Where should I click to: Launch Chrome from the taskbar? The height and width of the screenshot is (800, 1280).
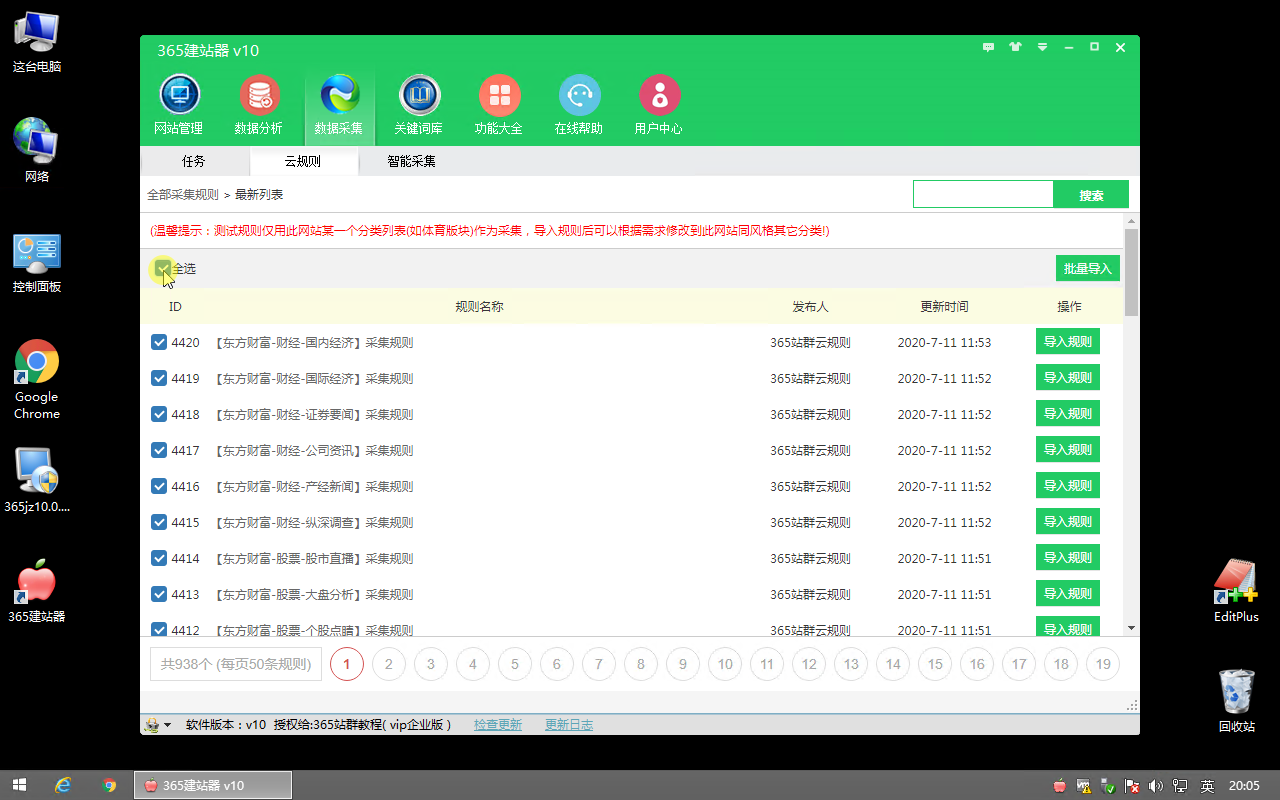[x=109, y=786]
